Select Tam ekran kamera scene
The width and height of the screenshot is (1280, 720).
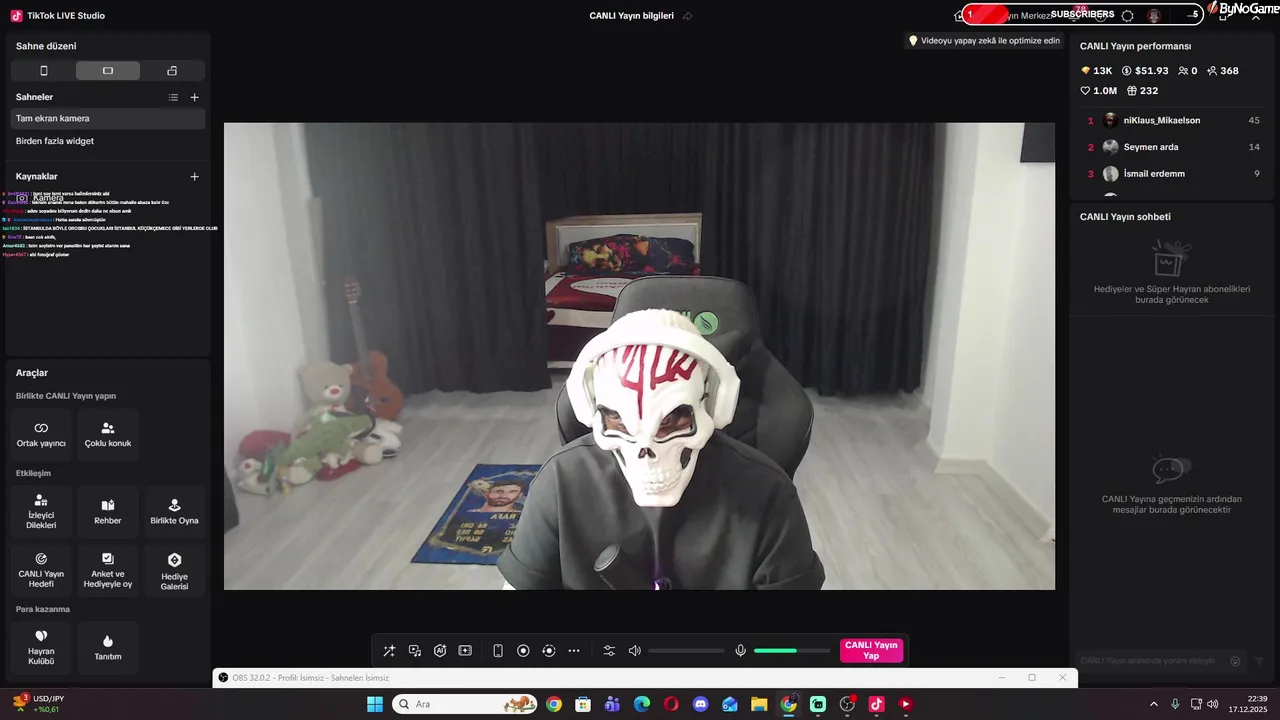108,118
